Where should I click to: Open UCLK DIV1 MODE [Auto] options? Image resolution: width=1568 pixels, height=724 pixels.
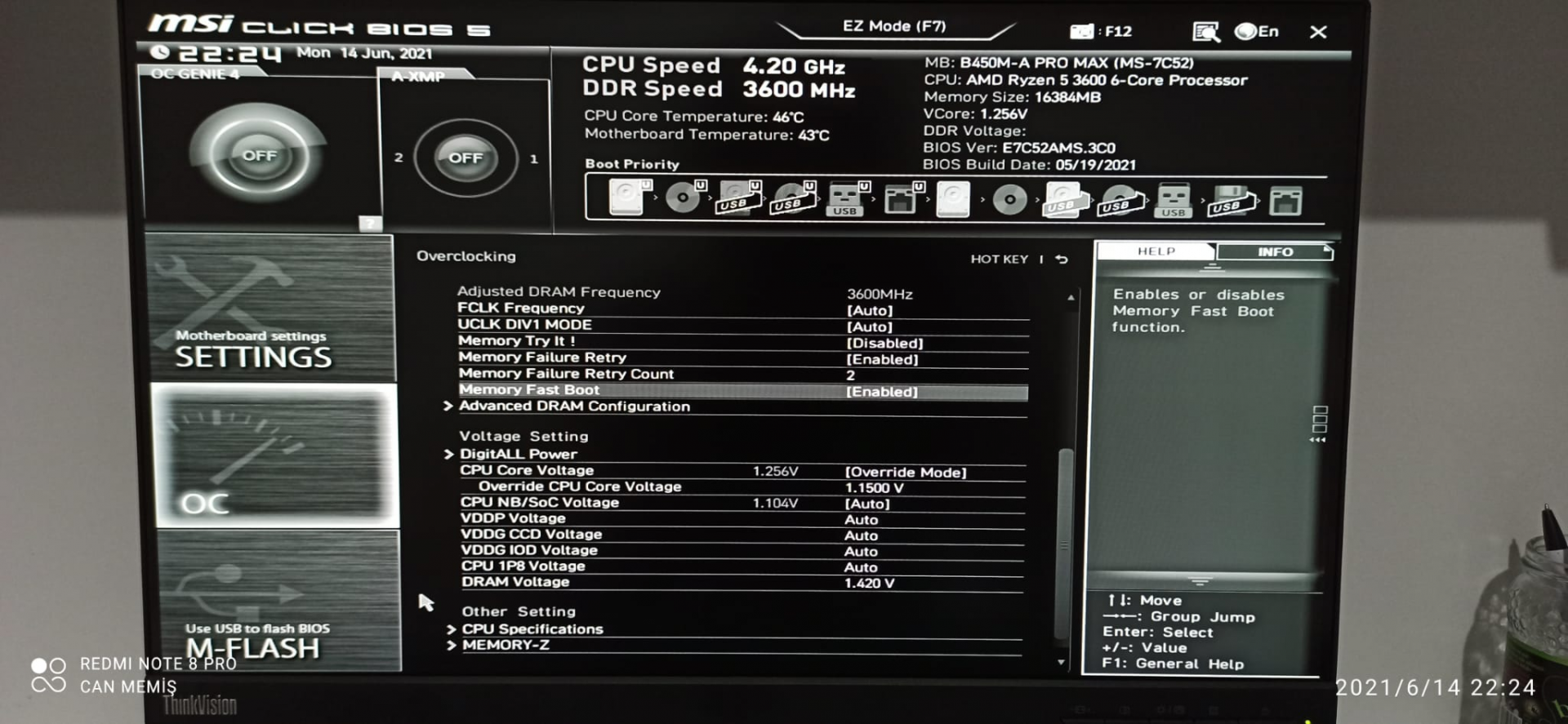tap(870, 326)
